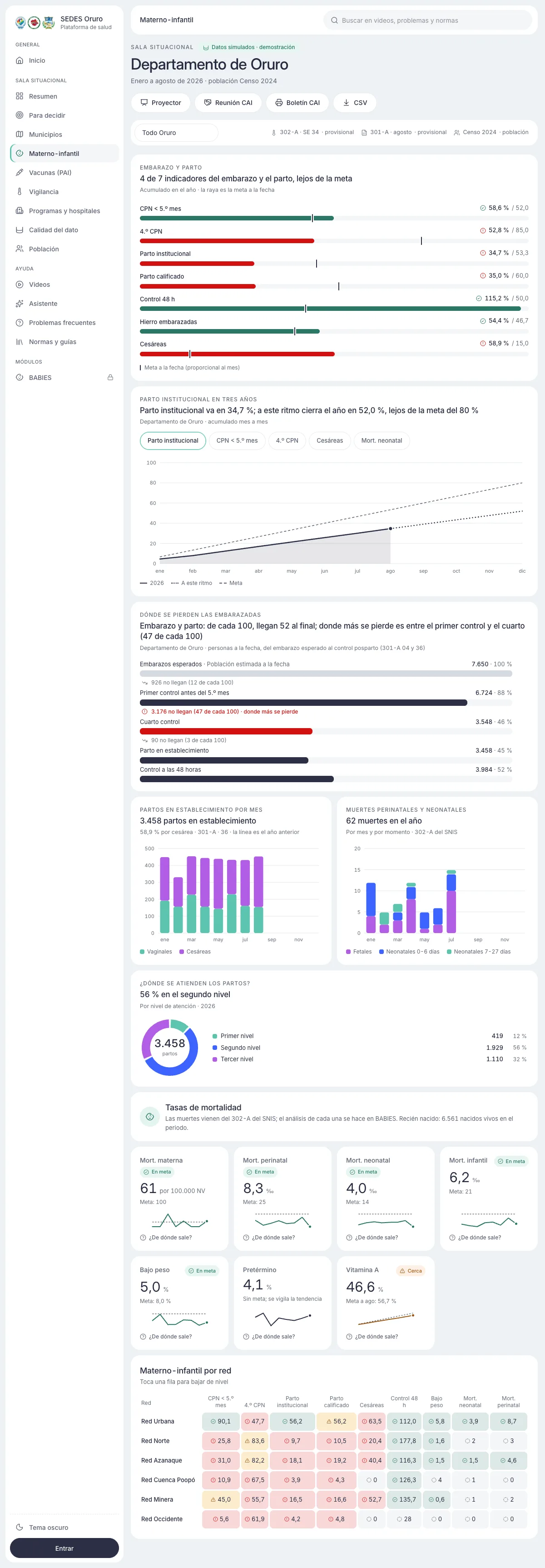Toggle the Tema oscuro dark theme
The width and height of the screenshot is (545, 1568).
64,1527
